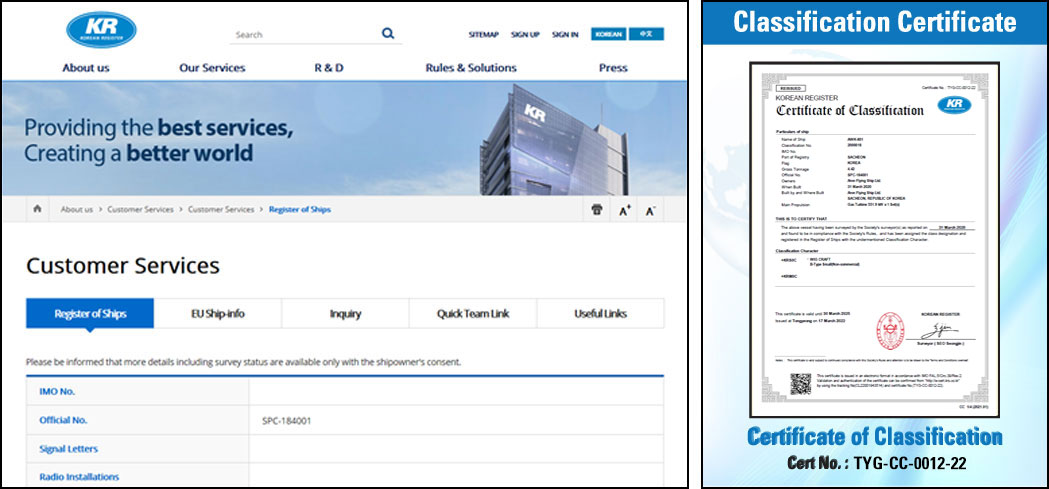Click the Cert No. TYG-CC-0012-22 text
The height and width of the screenshot is (489, 1049).
[x=876, y=463]
